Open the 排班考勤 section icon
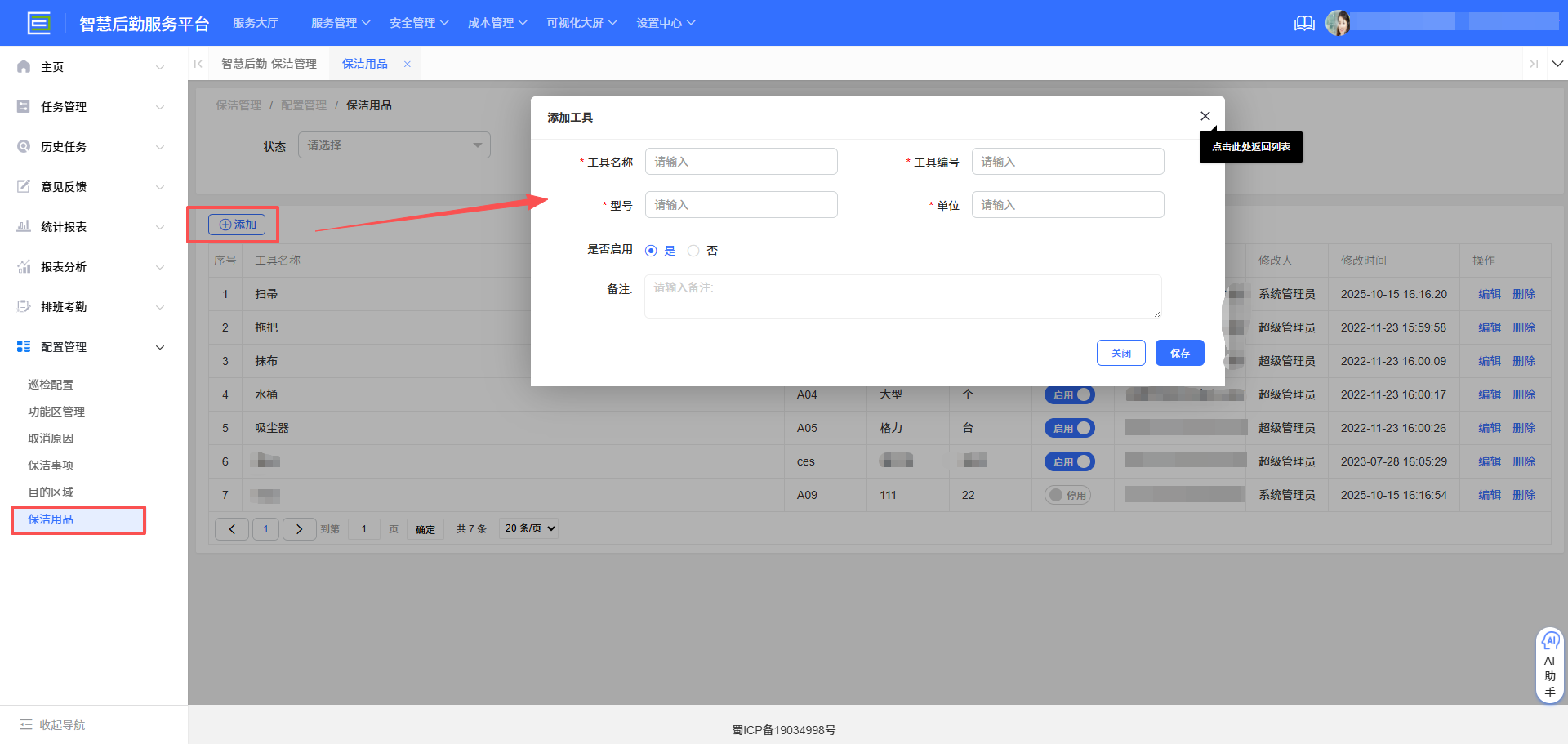Viewport: 1568px width, 744px height. [x=24, y=306]
